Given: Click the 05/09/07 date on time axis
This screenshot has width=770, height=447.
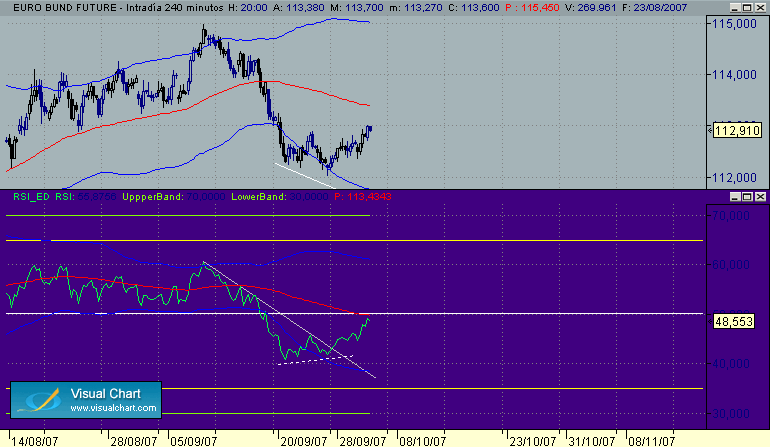Looking at the screenshot, I should 193,441.
